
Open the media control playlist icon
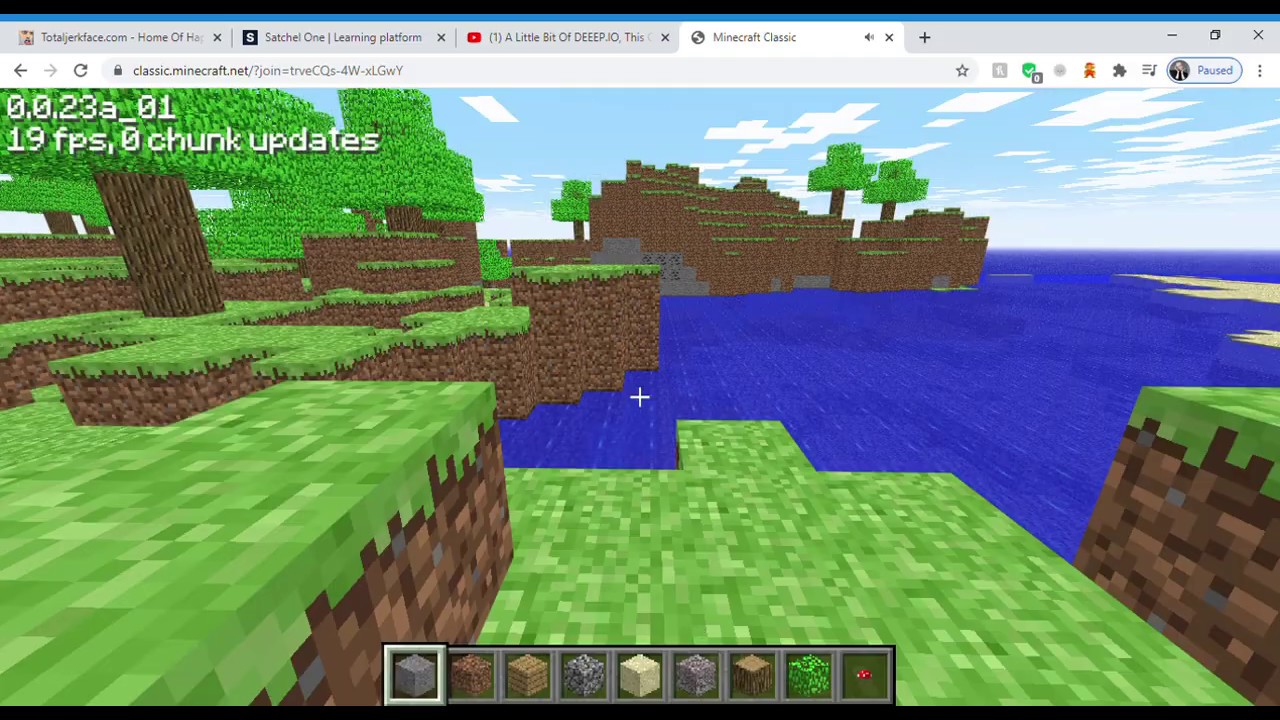(x=1149, y=70)
